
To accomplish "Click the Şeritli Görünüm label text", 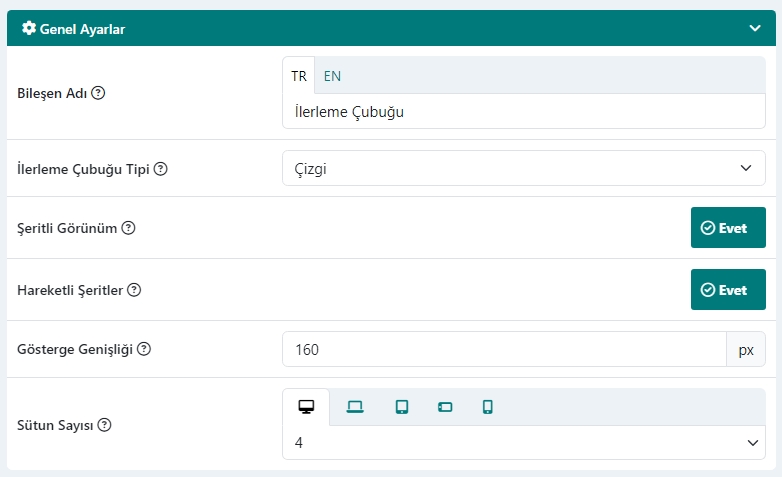I will tap(67, 229).
